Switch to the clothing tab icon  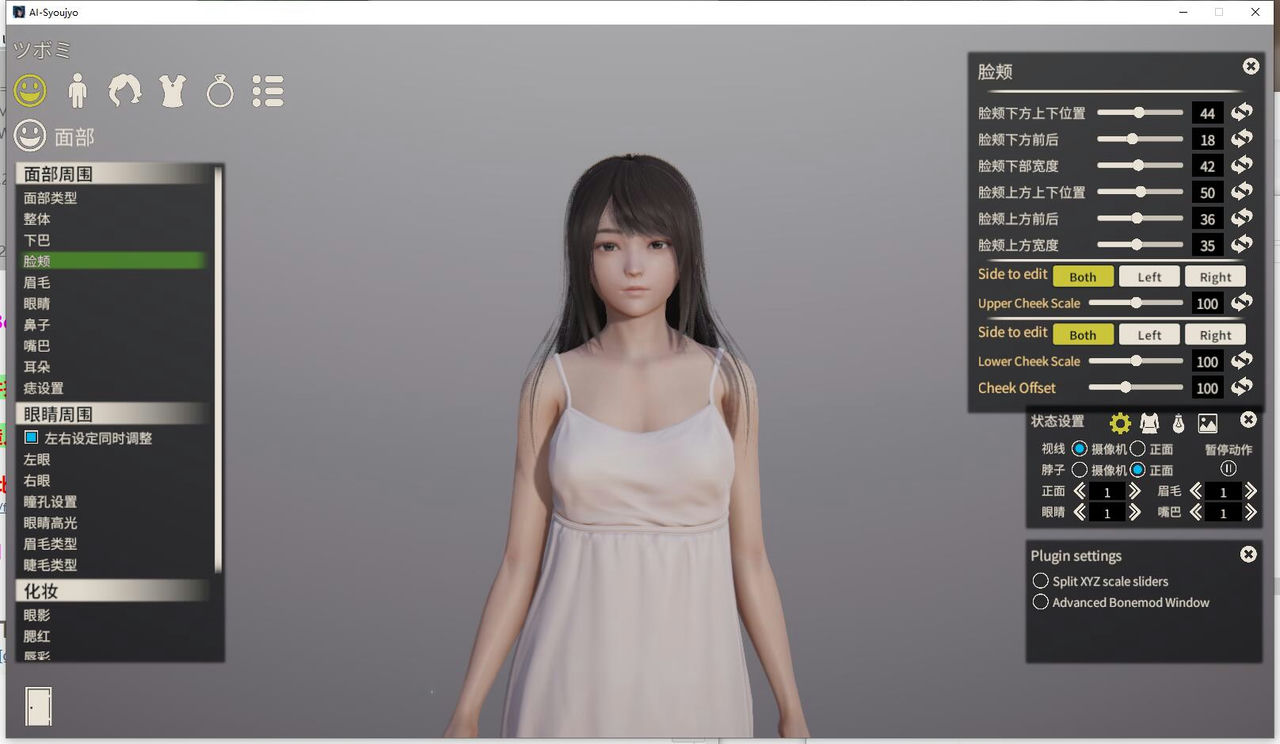pyautogui.click(x=172, y=90)
